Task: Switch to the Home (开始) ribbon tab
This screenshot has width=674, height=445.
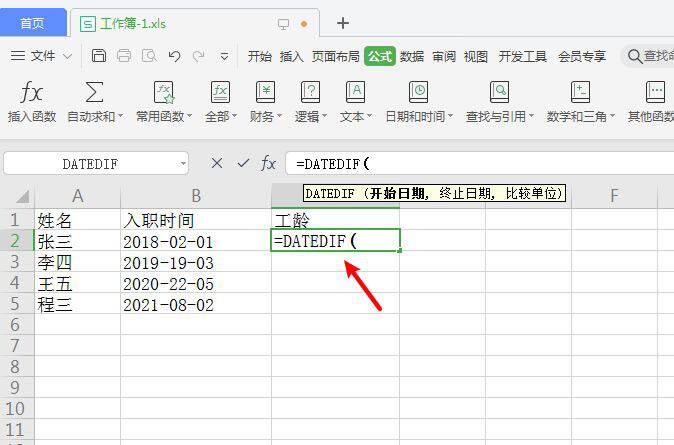Action: tap(260, 56)
